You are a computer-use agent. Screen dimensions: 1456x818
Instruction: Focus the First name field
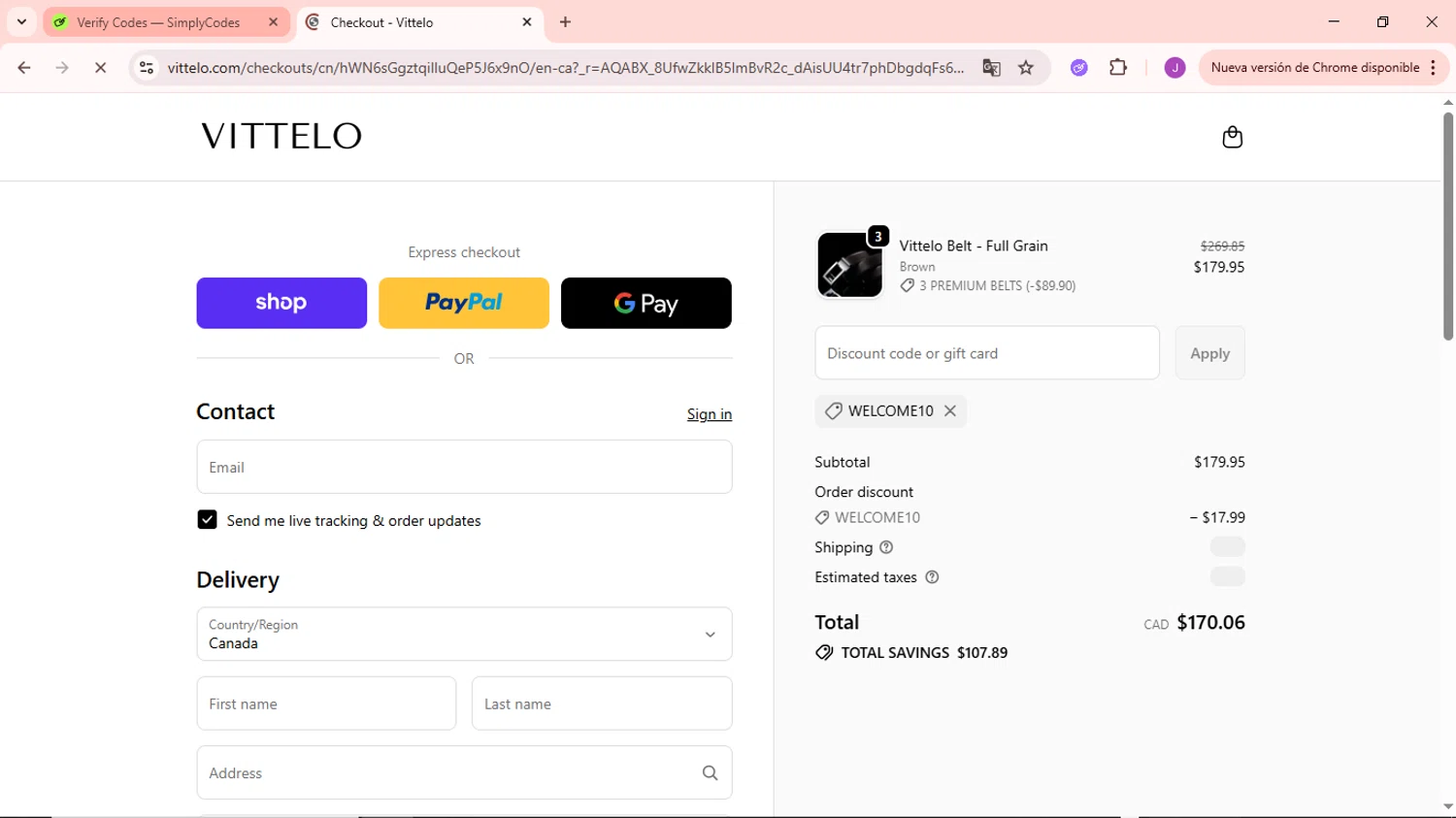[326, 703]
